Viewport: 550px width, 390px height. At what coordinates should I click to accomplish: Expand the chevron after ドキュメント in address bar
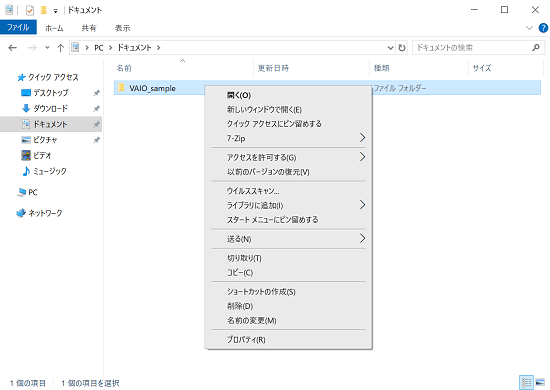pos(159,48)
